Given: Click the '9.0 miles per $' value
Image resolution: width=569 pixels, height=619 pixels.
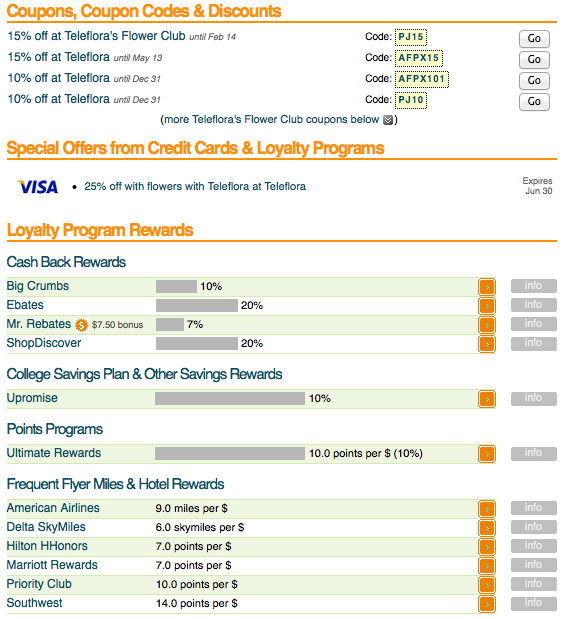Looking at the screenshot, I should (192, 508).
